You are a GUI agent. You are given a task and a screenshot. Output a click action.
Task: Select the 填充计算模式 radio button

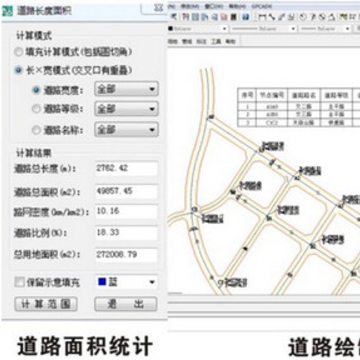(x=19, y=52)
